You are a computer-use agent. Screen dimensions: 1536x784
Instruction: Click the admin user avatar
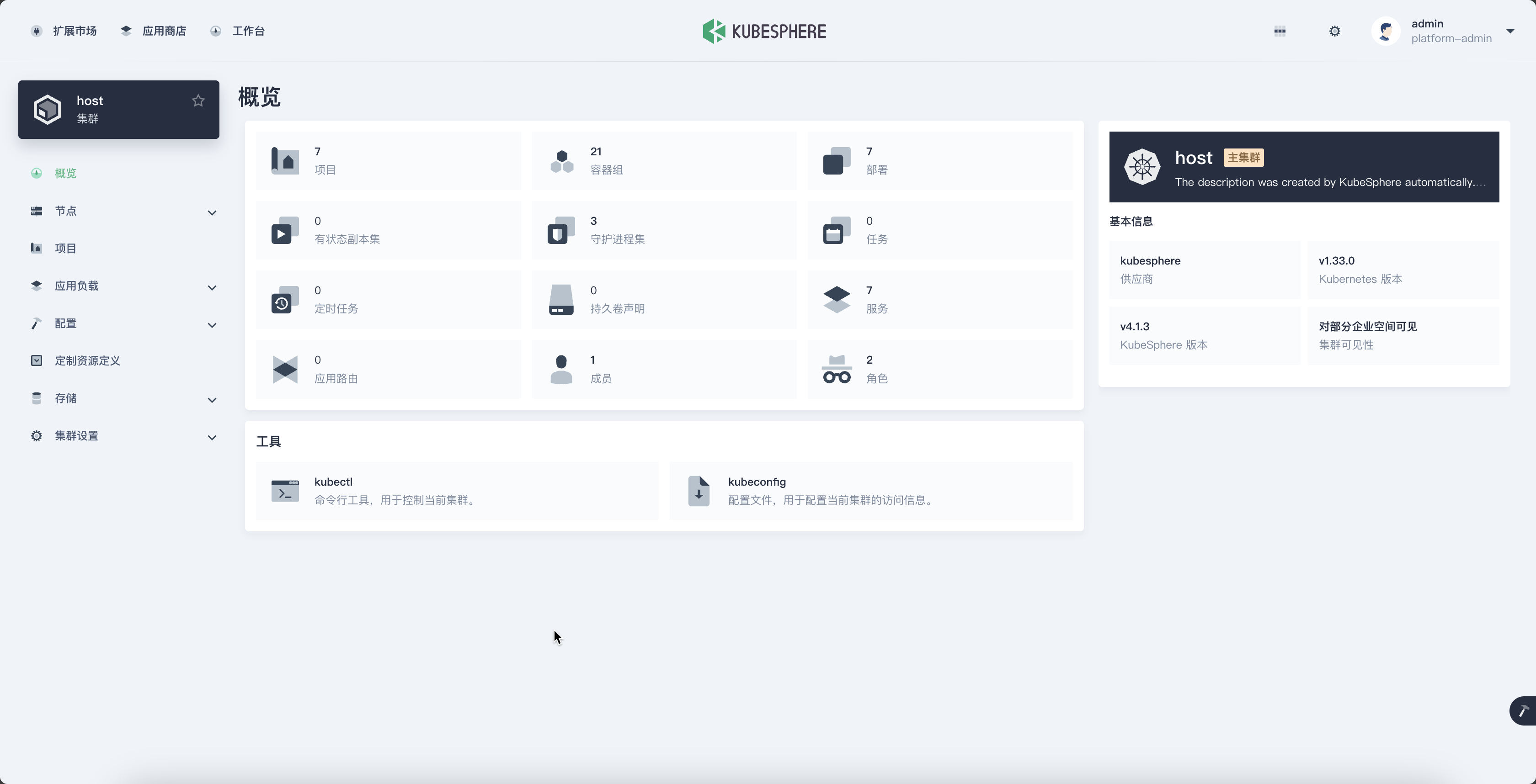1386,31
